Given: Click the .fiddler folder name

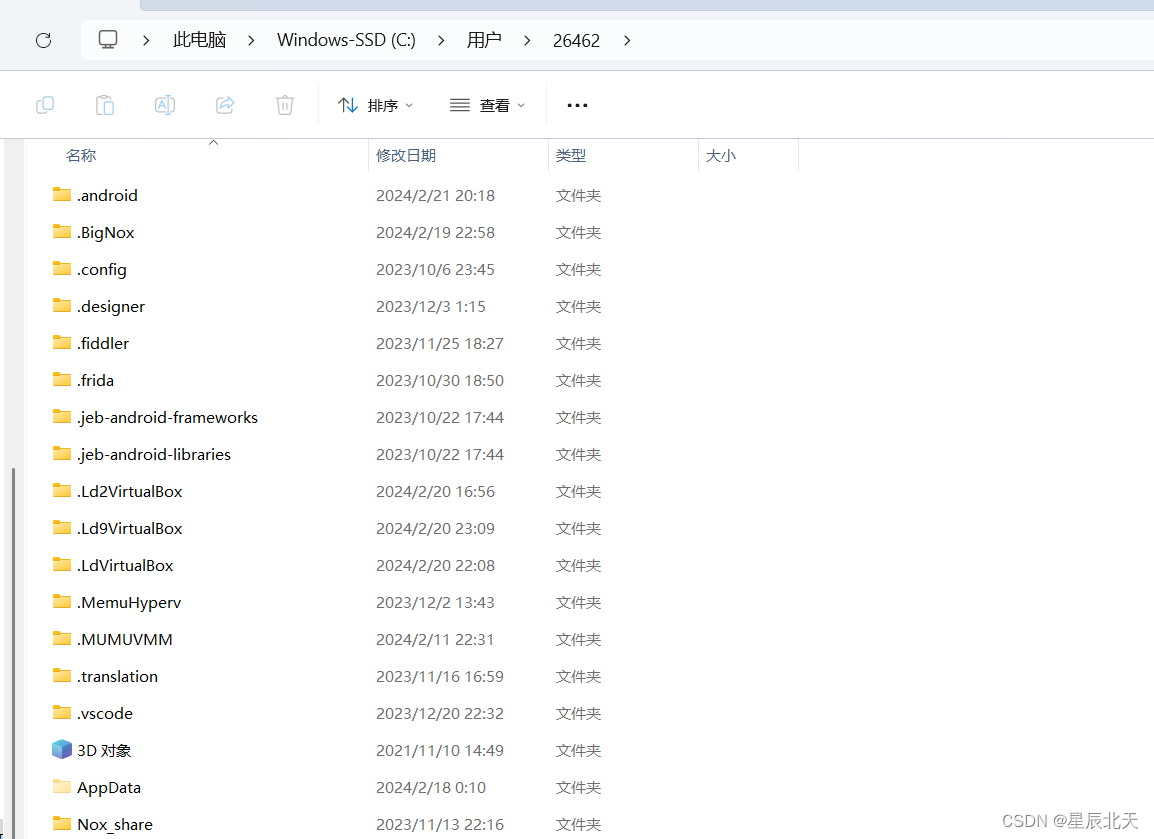Looking at the screenshot, I should (x=103, y=343).
